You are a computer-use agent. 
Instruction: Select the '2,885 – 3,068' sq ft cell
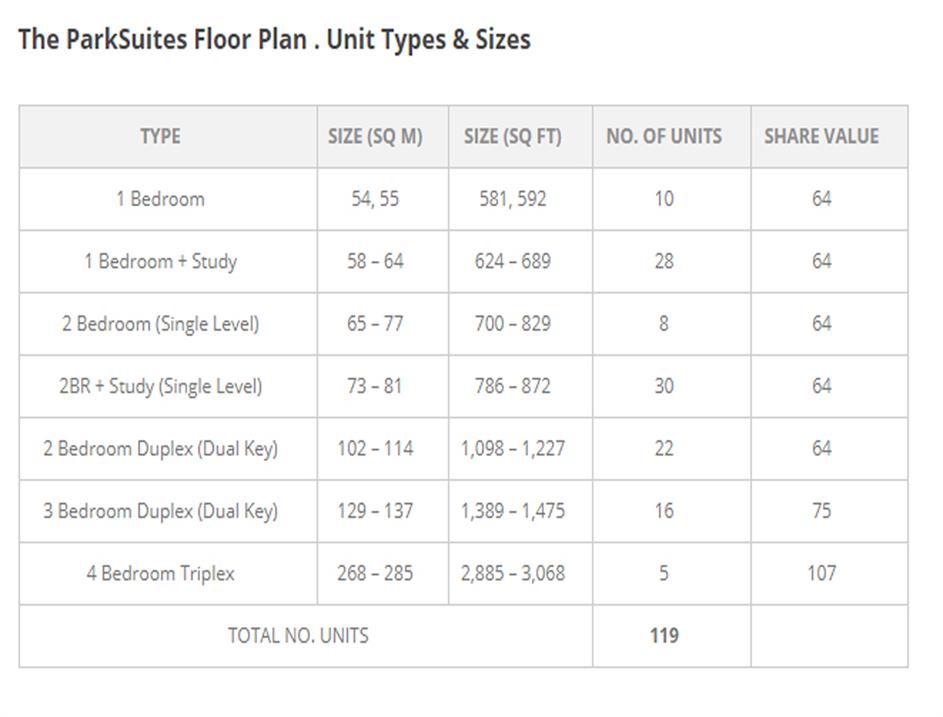513,573
